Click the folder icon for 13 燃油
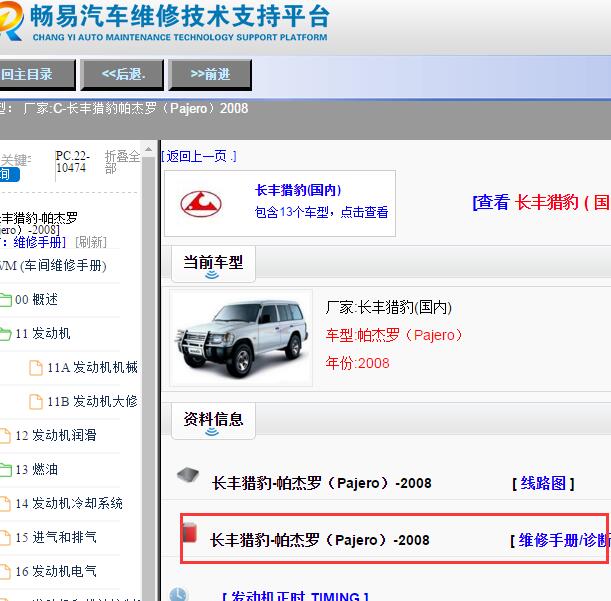This screenshot has width=611, height=601. 5,470
